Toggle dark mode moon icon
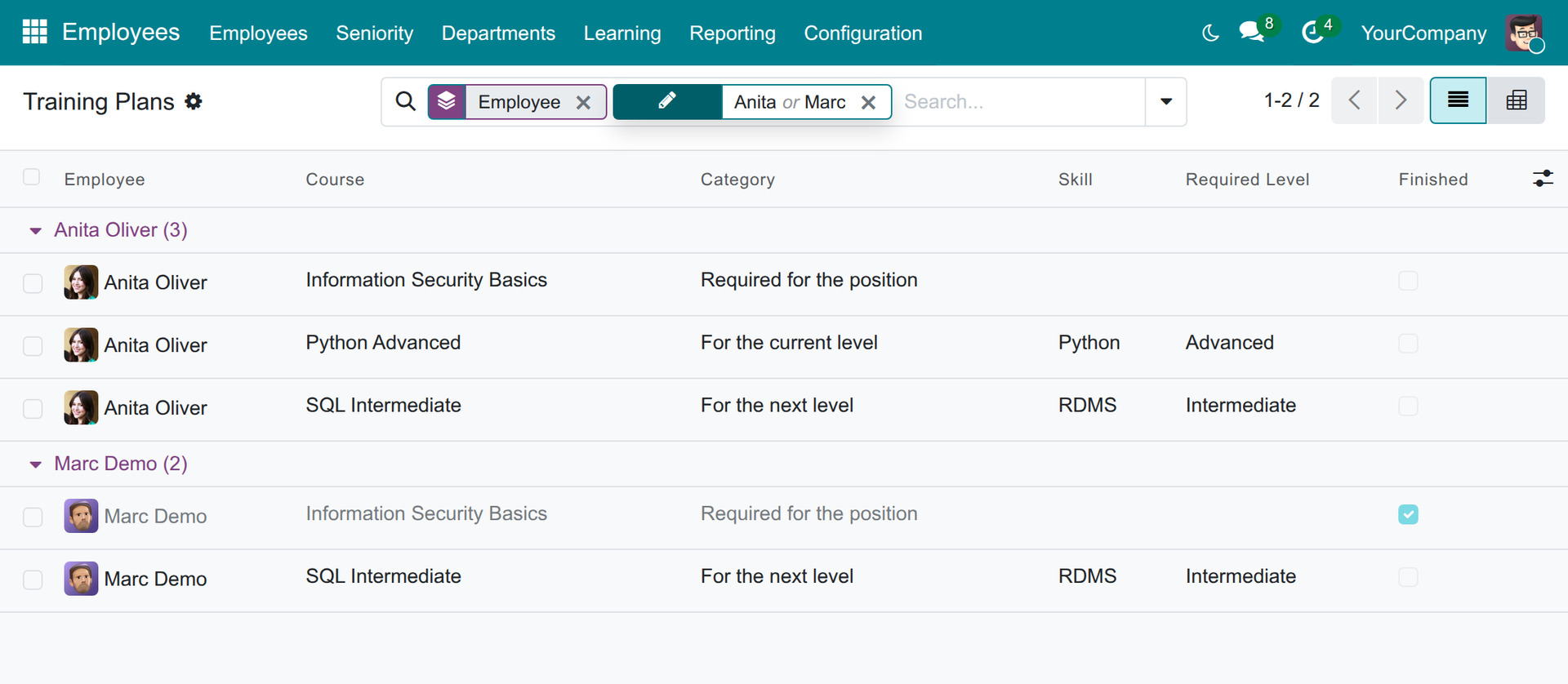 [1210, 33]
